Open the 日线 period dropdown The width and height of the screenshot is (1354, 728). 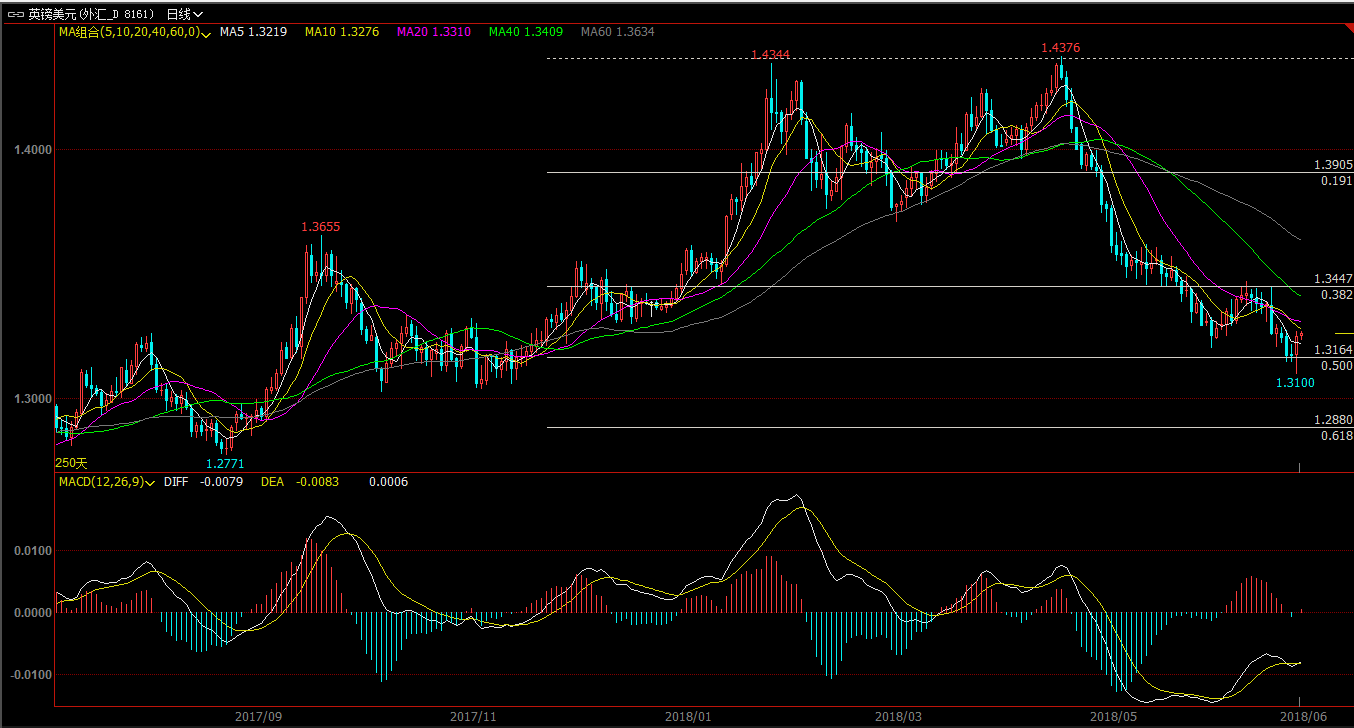(185, 14)
